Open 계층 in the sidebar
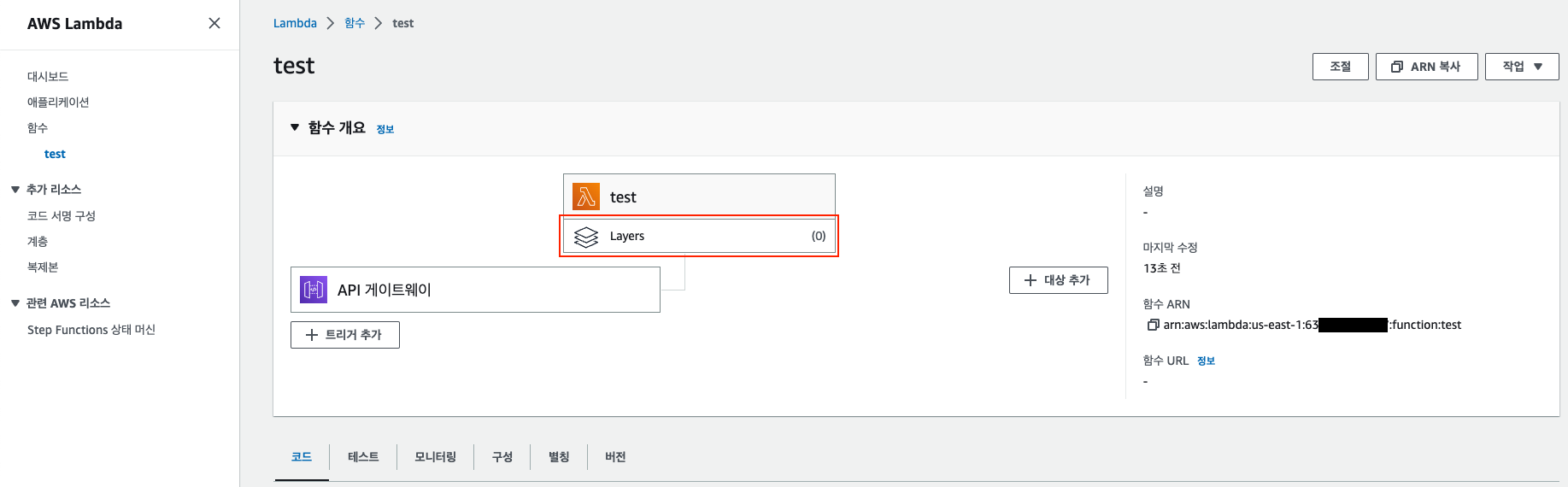Screen dimensions: 1568x487 coord(38,242)
